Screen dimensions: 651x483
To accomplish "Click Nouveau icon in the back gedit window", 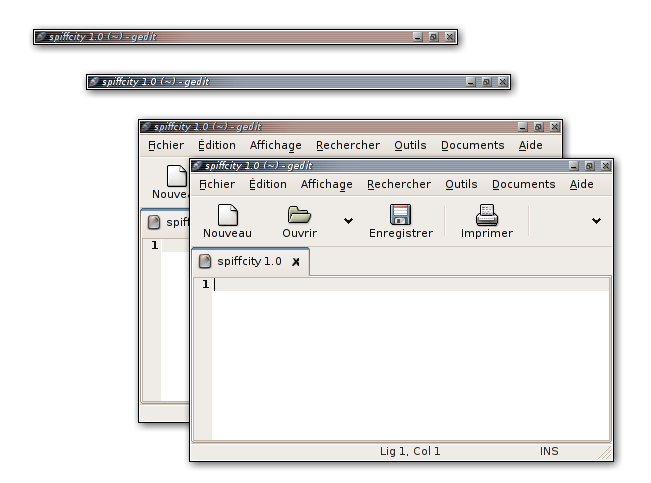I will tap(176, 176).
